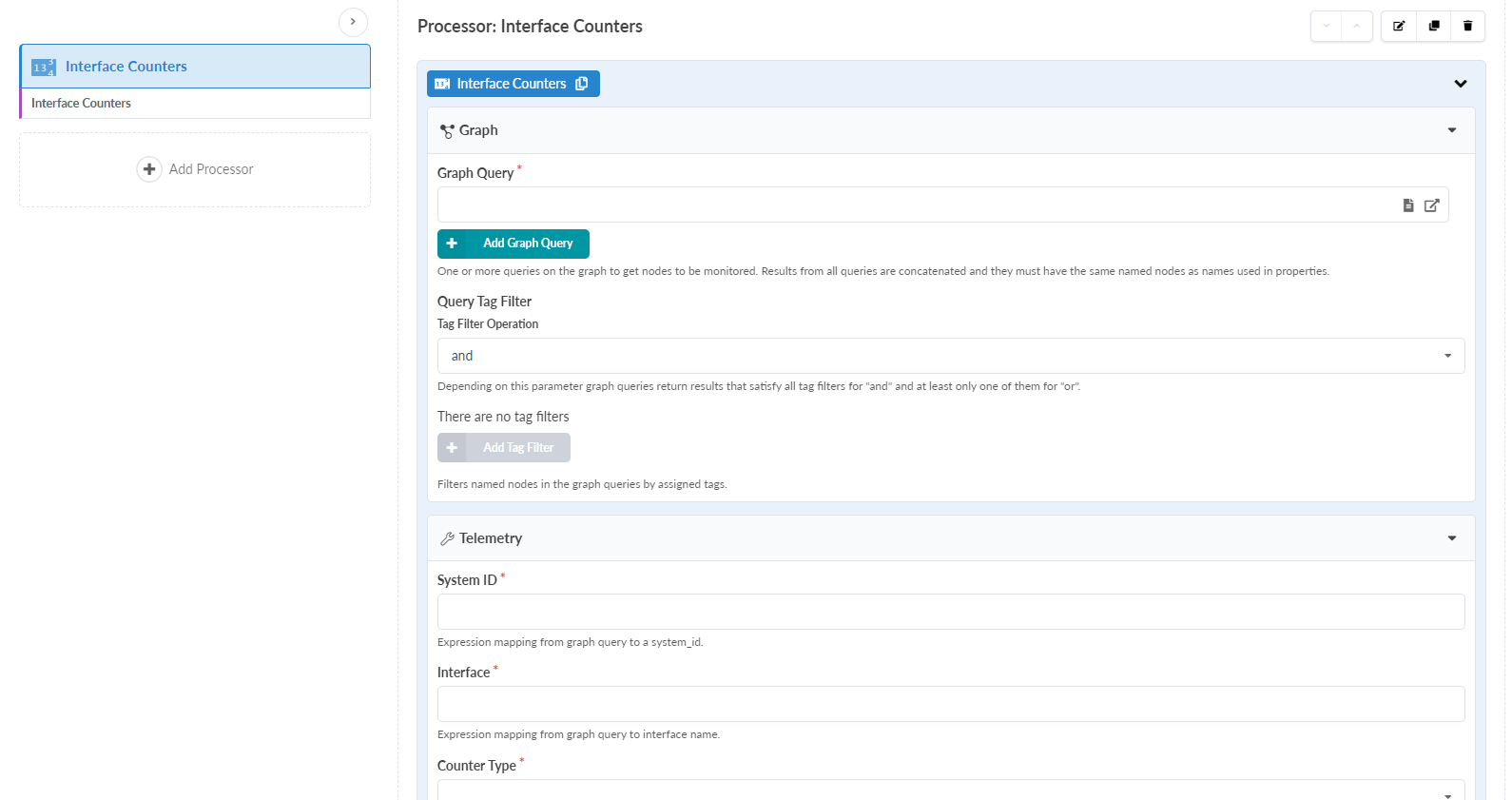This screenshot has width=1512, height=800.
Task: Open the Tag Filter Operation dropdown
Action: [x=950, y=356]
